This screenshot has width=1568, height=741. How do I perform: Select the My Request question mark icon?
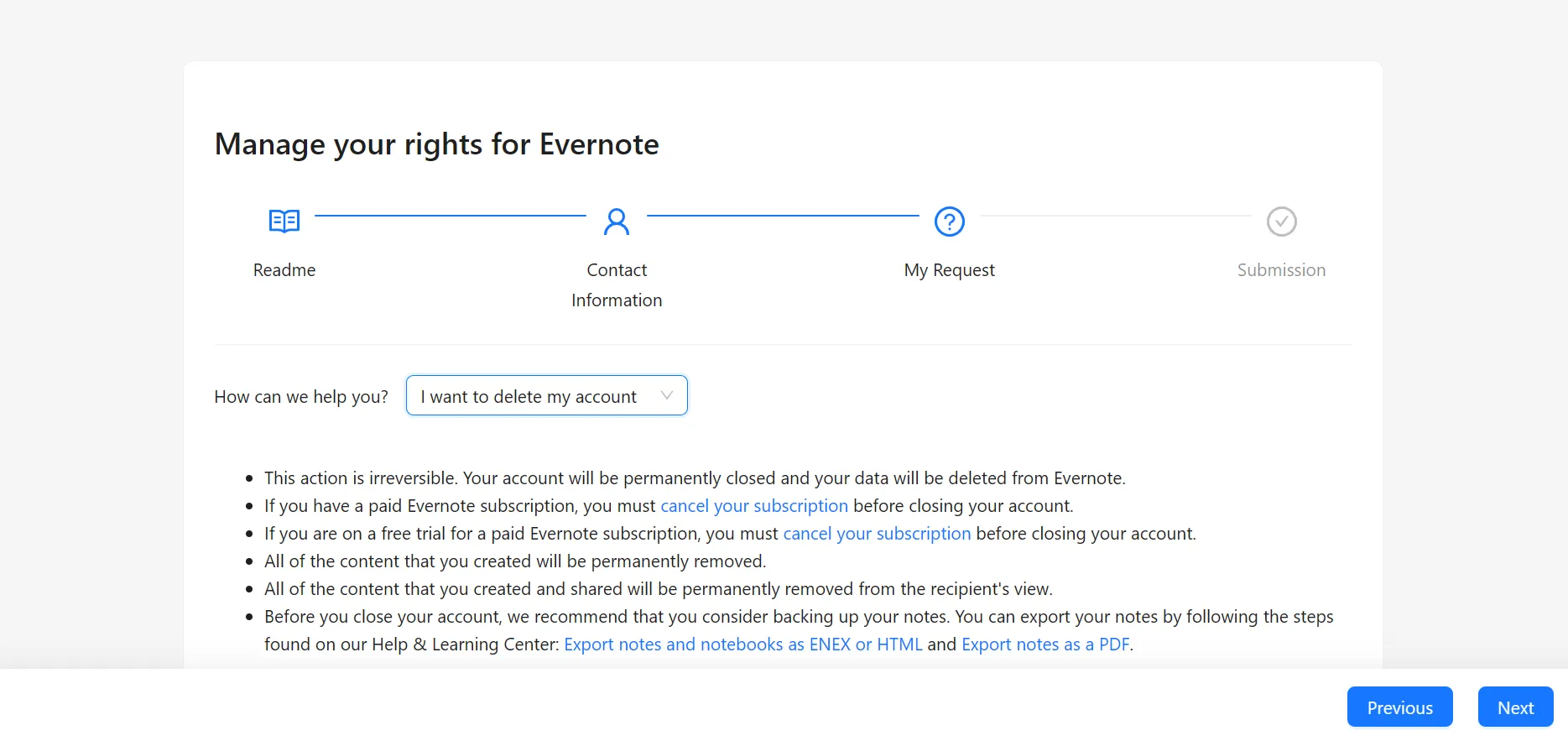[949, 222]
